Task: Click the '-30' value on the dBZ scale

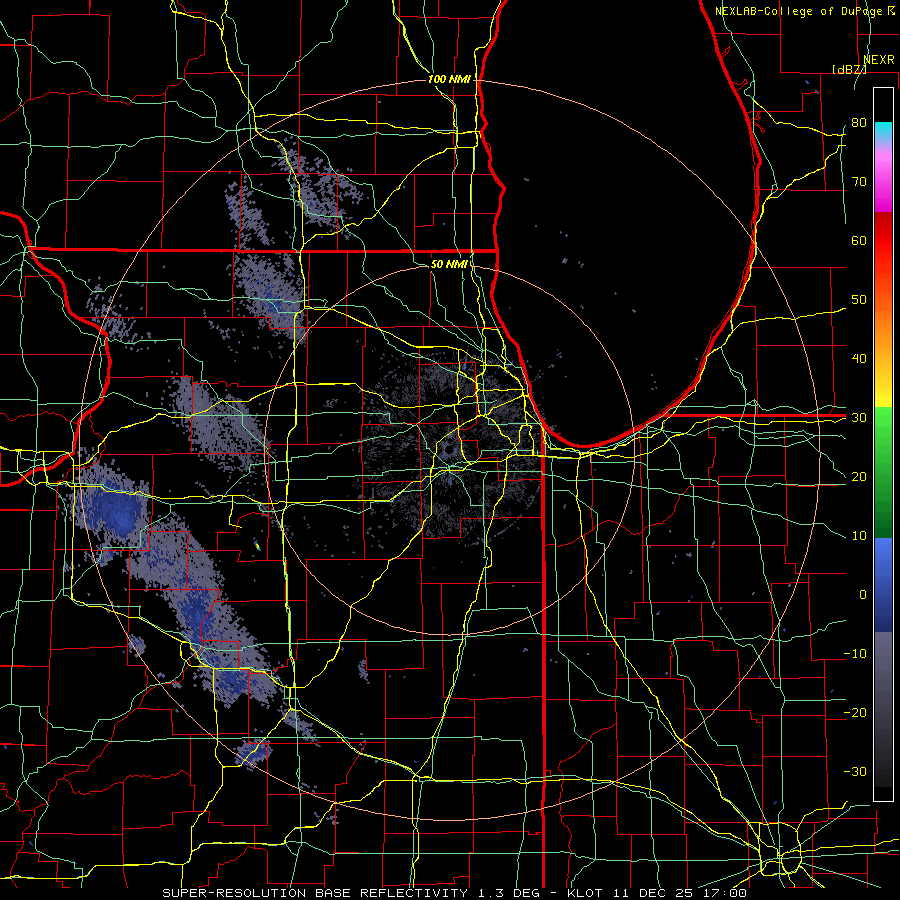Action: (855, 771)
